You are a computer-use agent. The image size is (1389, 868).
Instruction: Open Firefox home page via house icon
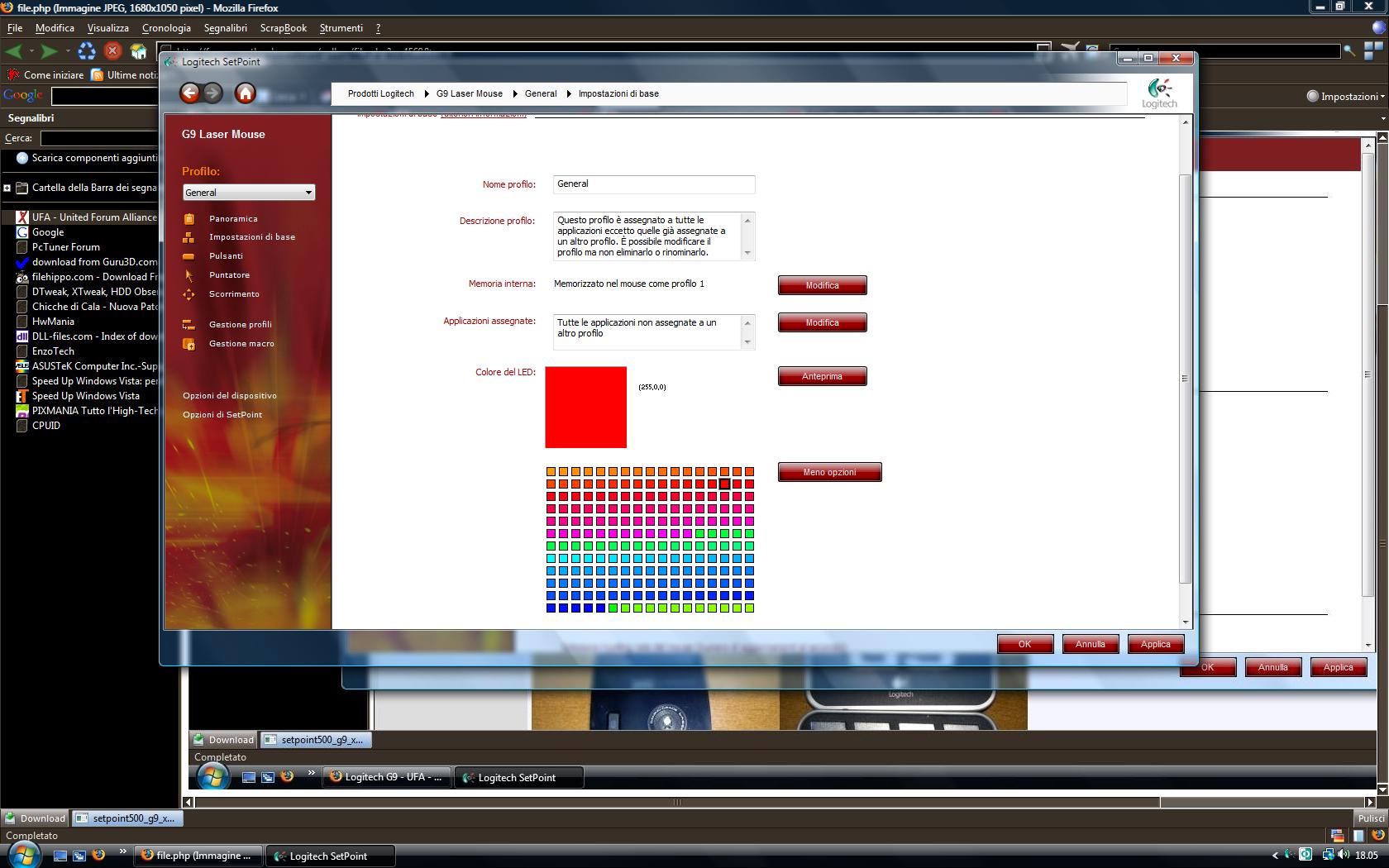click(139, 51)
